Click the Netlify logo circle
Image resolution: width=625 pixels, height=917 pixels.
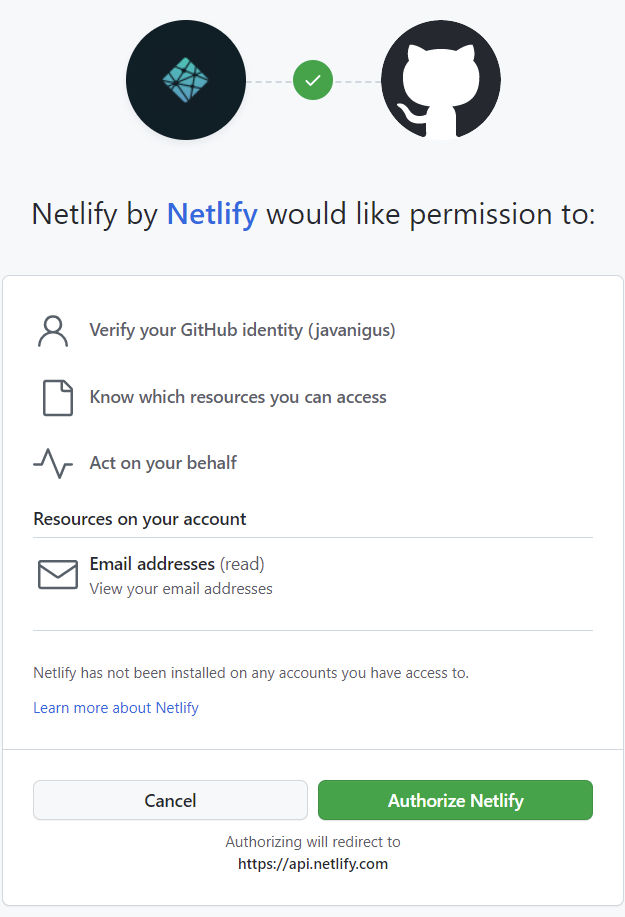(186, 80)
